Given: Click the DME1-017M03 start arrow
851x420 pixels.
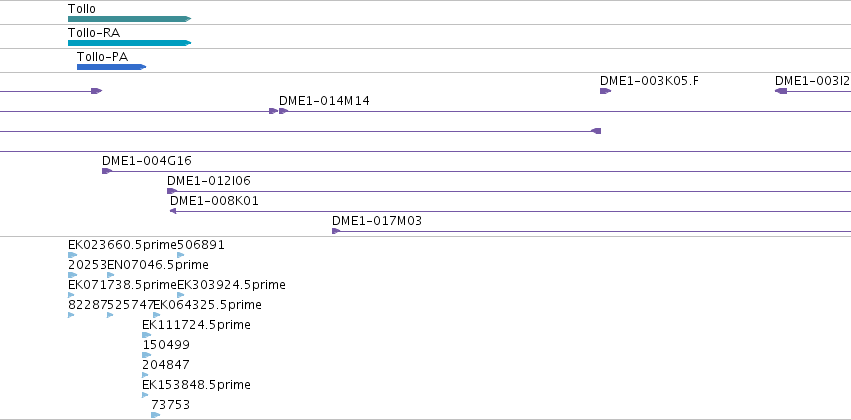Looking at the screenshot, I should (x=336, y=231).
